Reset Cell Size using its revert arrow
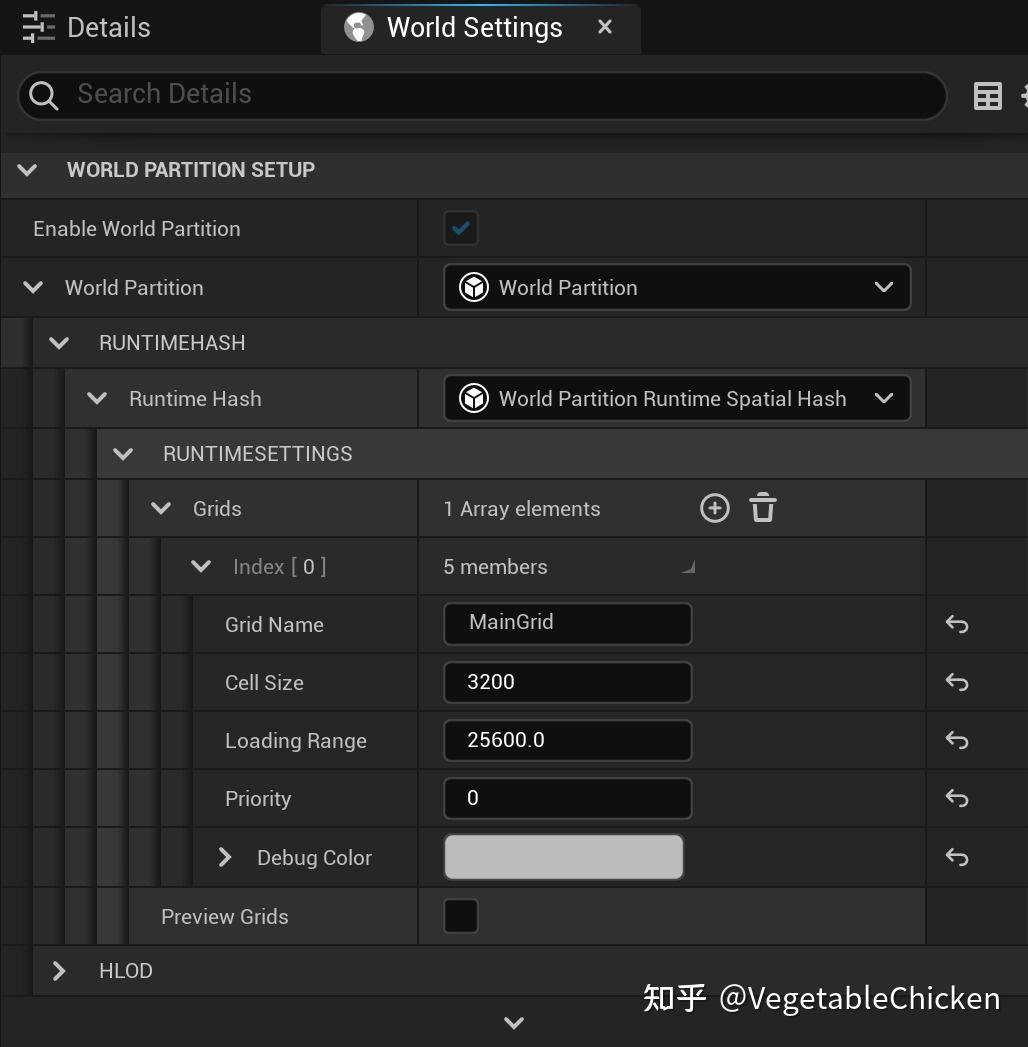 pyautogui.click(x=956, y=682)
